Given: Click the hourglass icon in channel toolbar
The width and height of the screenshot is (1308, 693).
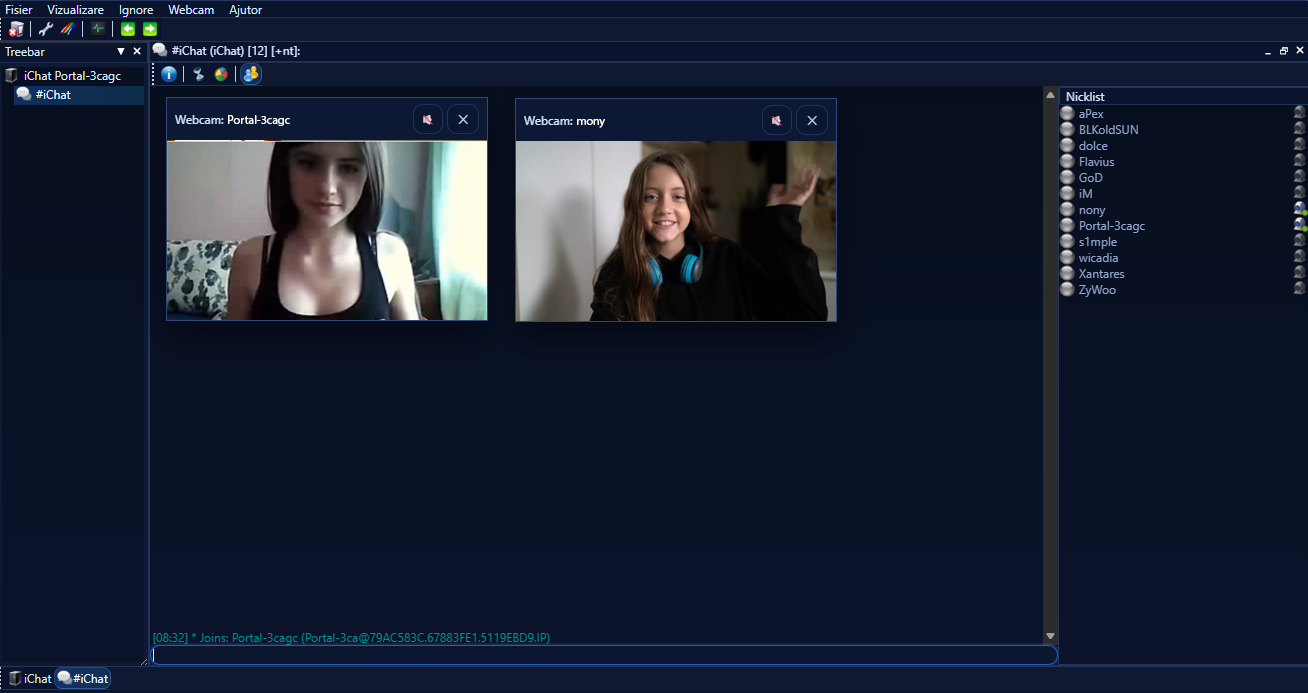Looking at the screenshot, I should pos(198,74).
